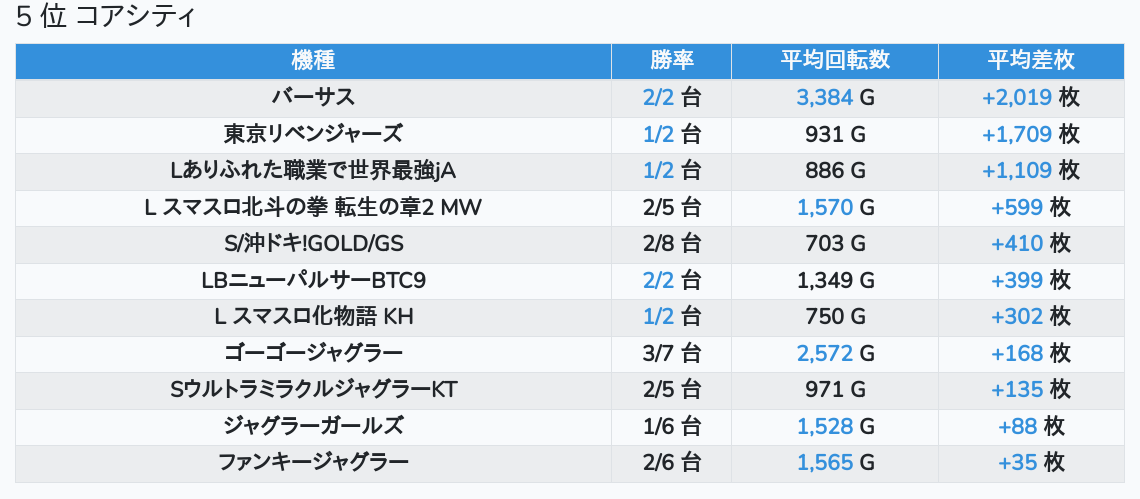Open L スマスロ化物語 KH entry
Image resolution: width=1140 pixels, height=499 pixels.
coord(313,317)
